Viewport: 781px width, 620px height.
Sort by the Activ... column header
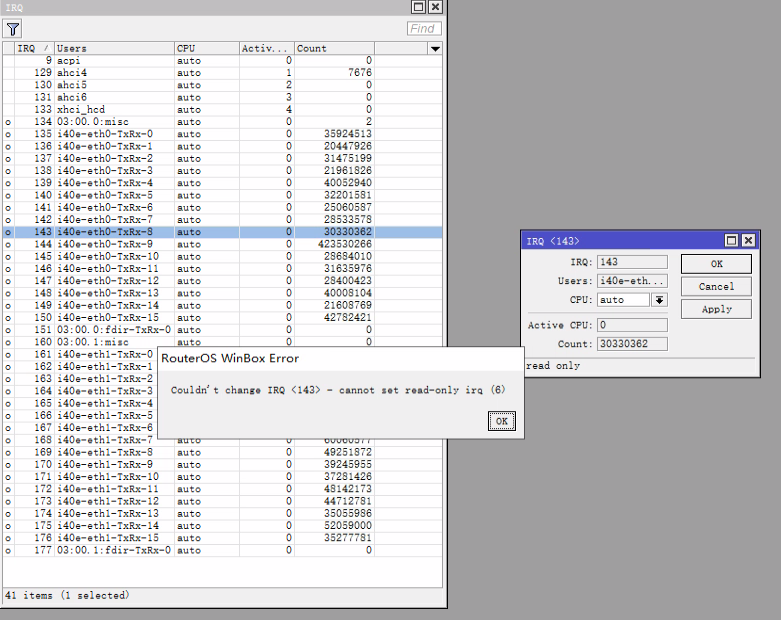coord(266,48)
